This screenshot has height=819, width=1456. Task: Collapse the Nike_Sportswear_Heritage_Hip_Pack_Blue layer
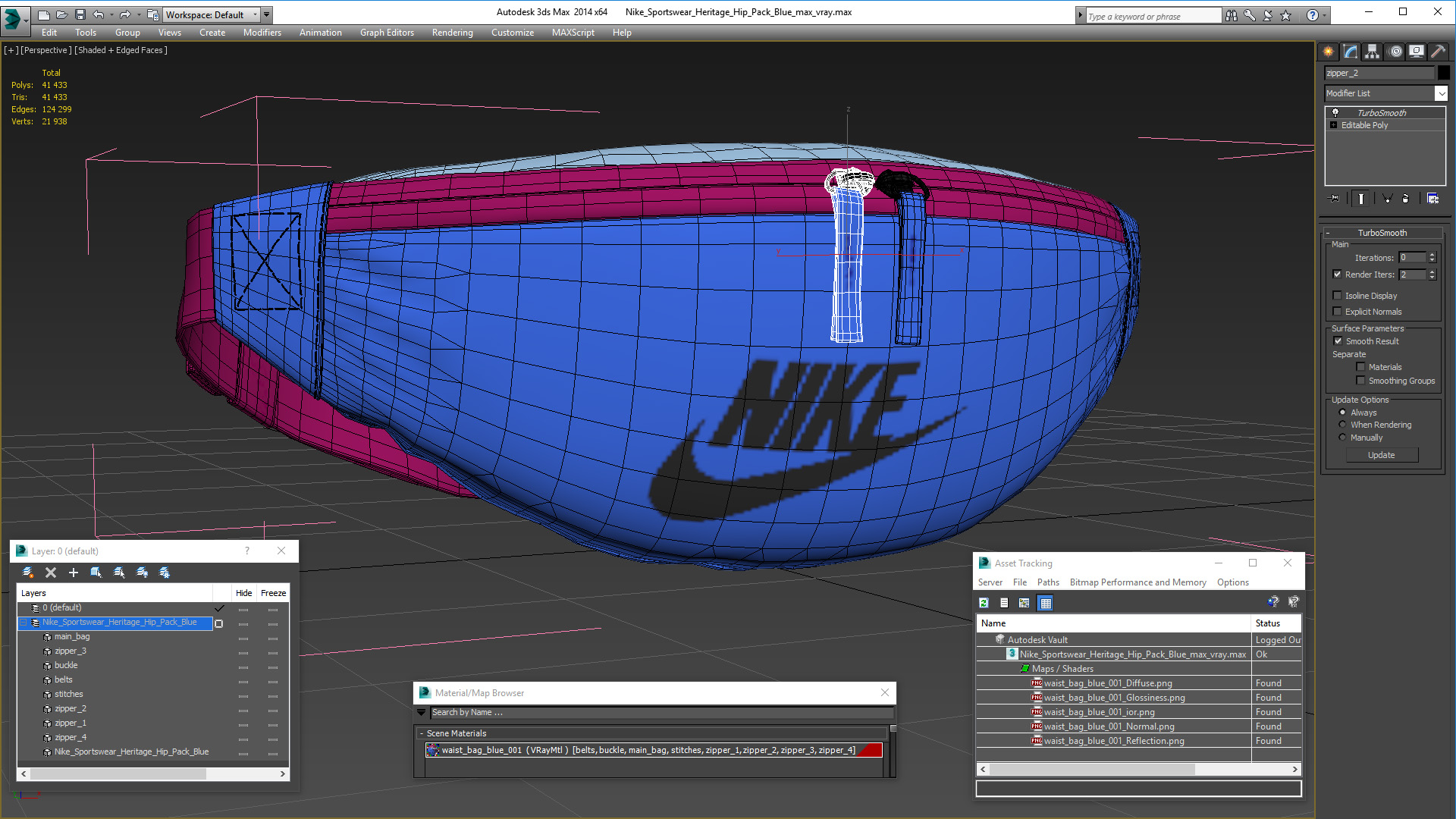pyautogui.click(x=23, y=623)
